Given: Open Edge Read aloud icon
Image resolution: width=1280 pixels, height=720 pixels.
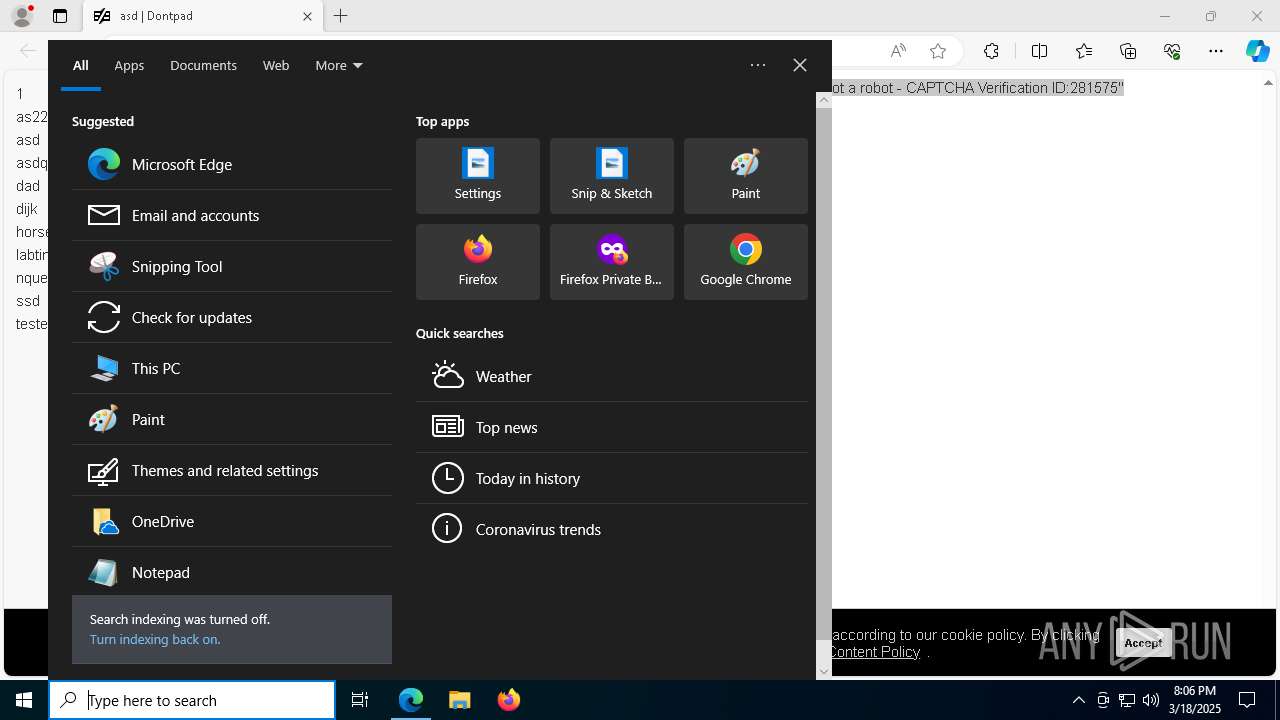Looking at the screenshot, I should point(898,51).
